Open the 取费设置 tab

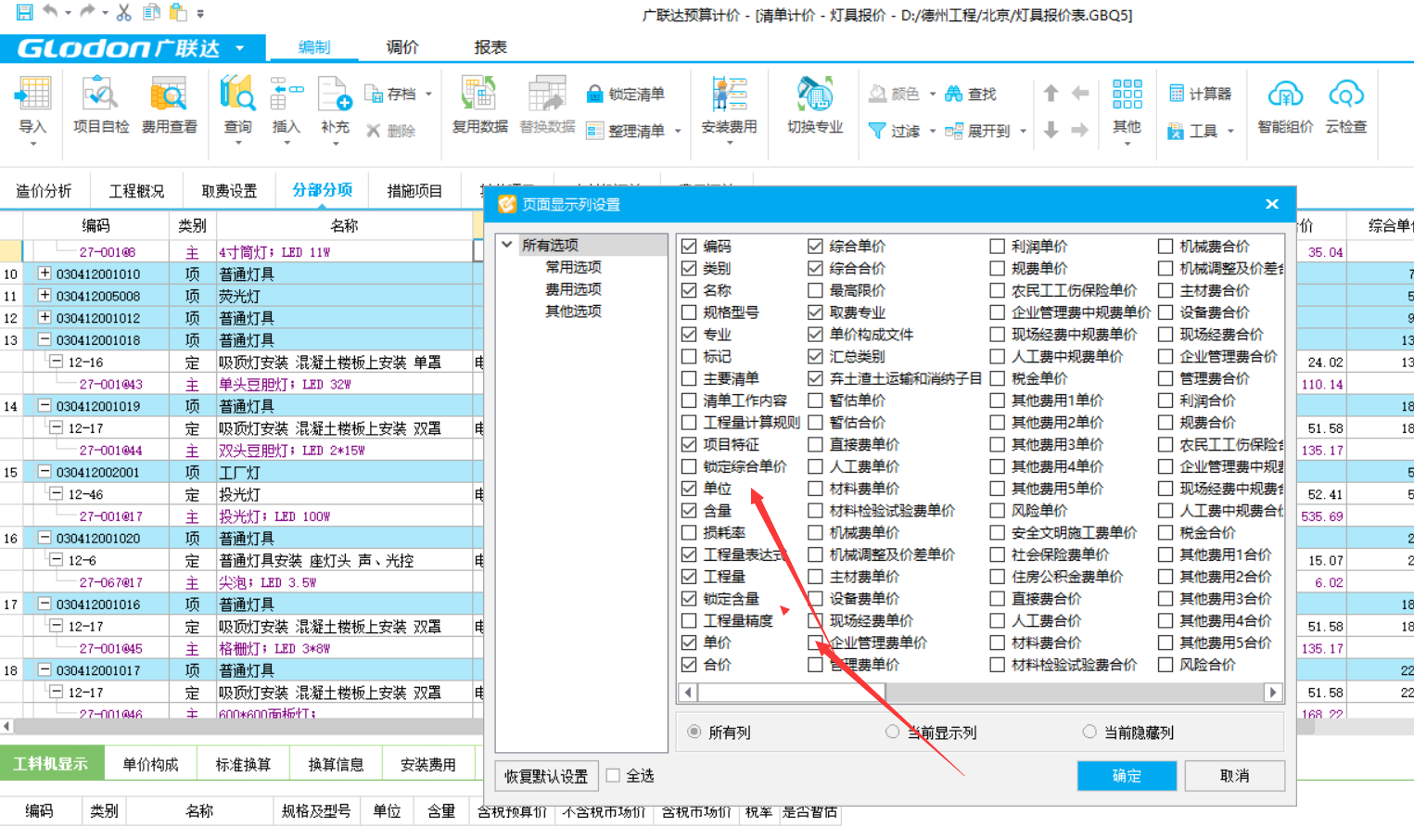click(229, 191)
